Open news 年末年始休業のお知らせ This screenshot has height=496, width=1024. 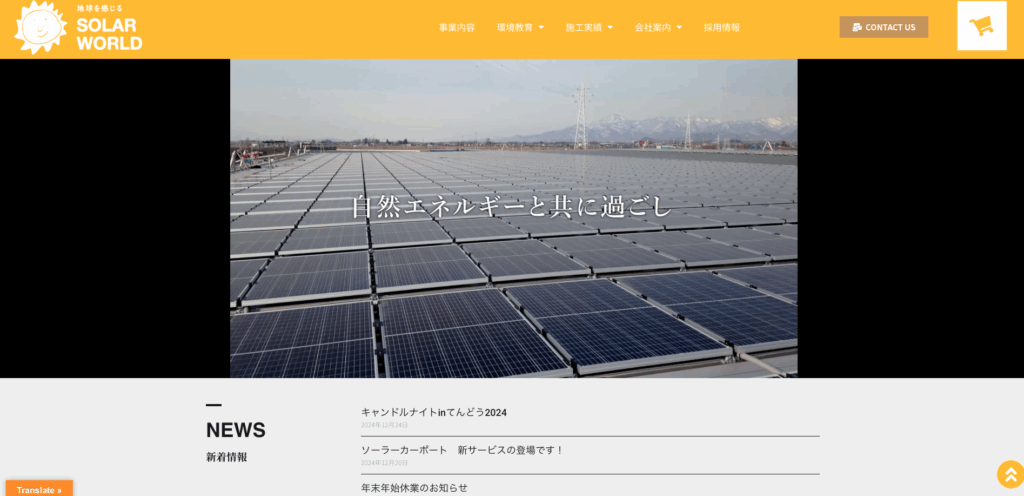[415, 488]
